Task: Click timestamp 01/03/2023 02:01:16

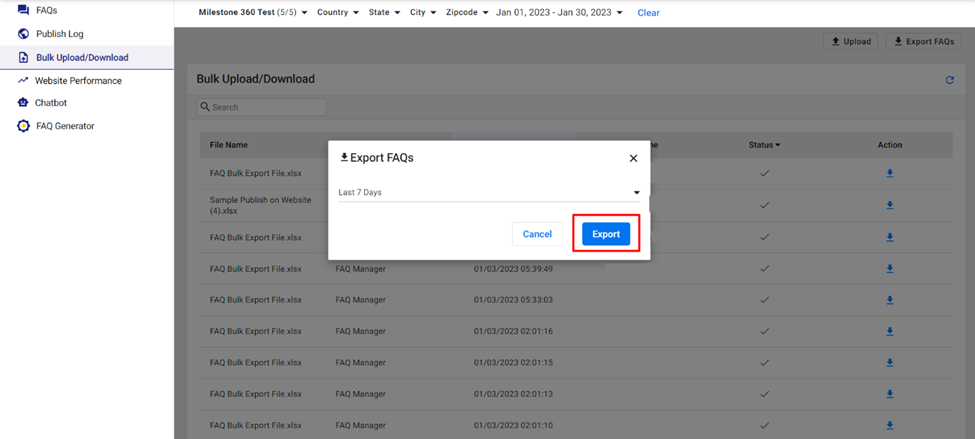Action: (x=513, y=331)
